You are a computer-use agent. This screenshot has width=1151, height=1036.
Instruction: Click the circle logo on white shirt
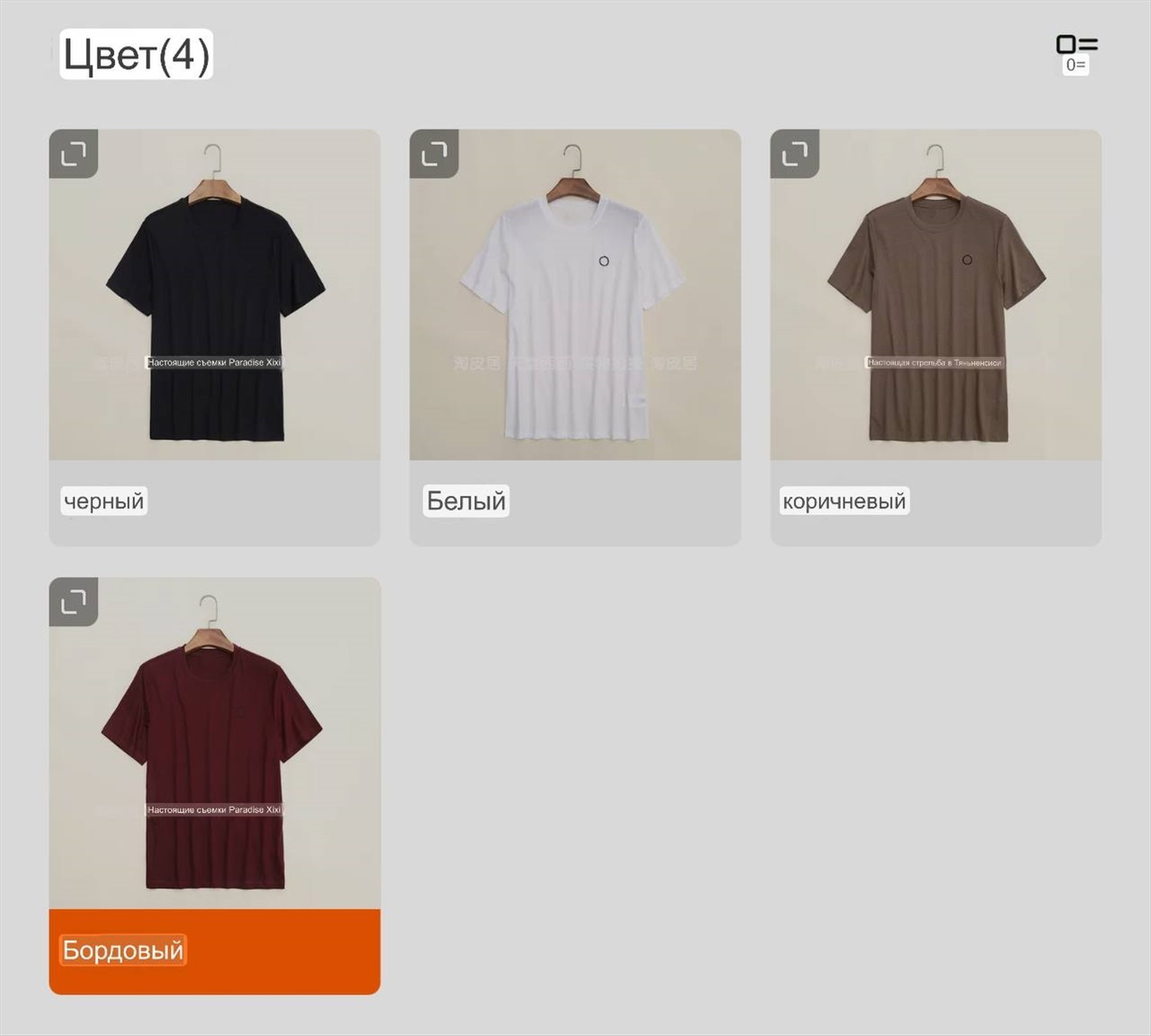click(604, 262)
